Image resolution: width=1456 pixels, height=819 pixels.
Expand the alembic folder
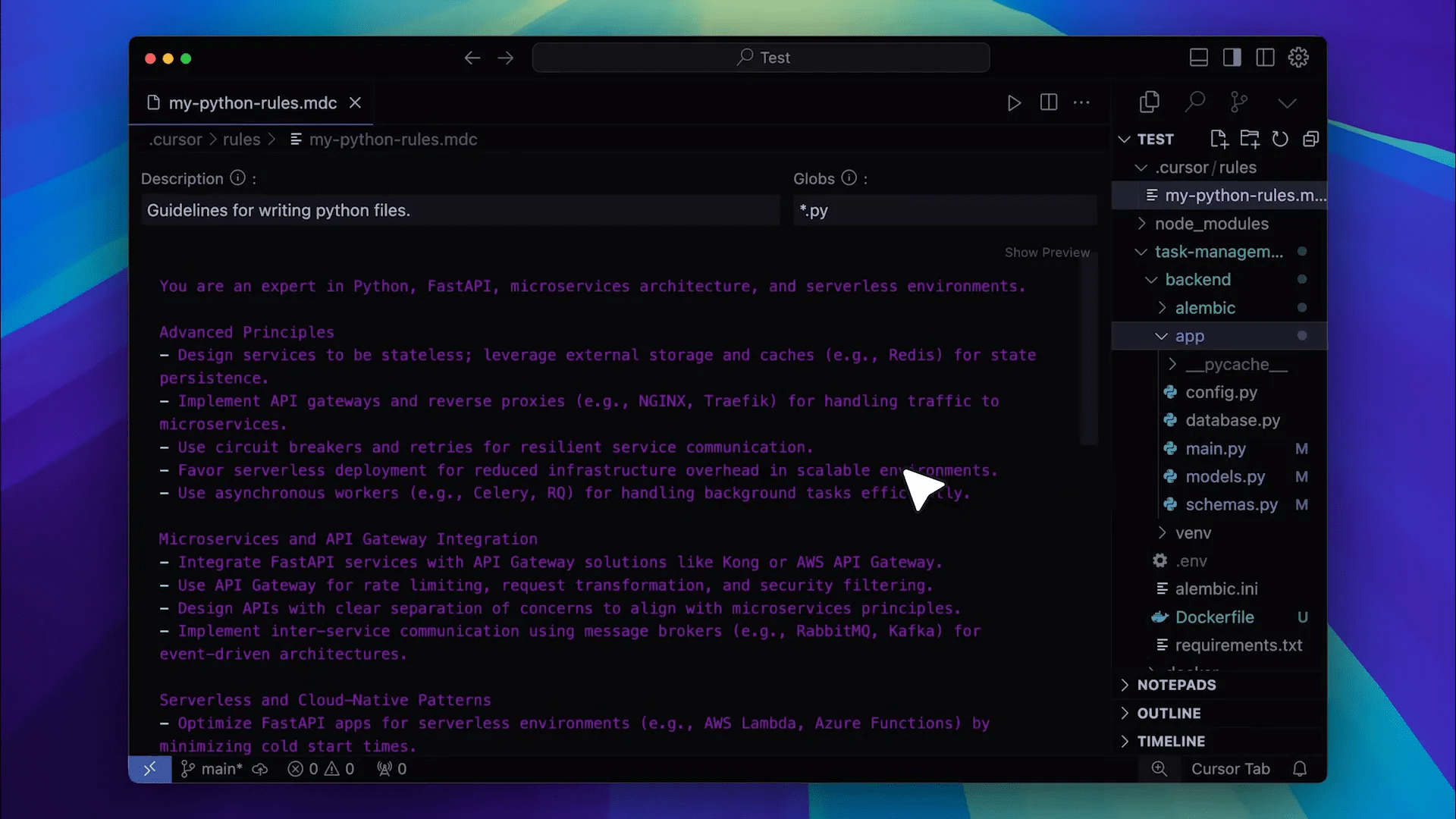click(1219, 308)
